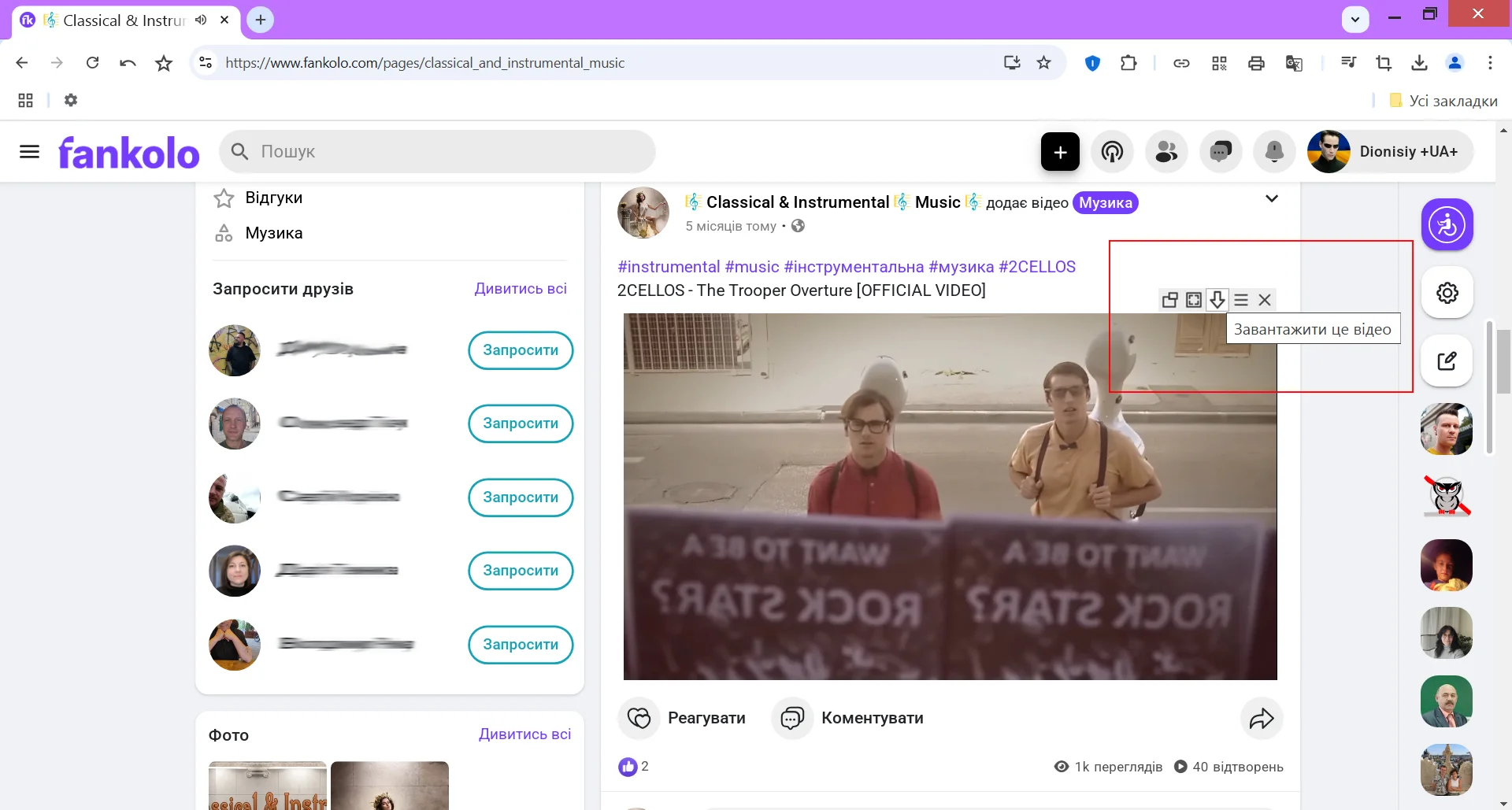The height and width of the screenshot is (810, 1512).
Task: Open the sidebar settings gear button
Action: coord(1447,293)
